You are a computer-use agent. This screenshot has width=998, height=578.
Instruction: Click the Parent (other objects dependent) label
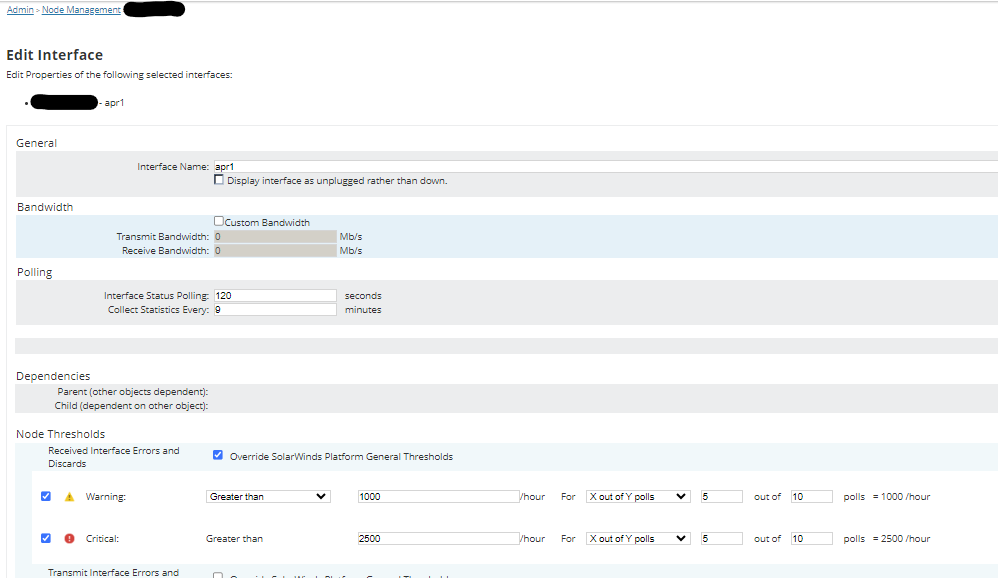click(x=132, y=392)
